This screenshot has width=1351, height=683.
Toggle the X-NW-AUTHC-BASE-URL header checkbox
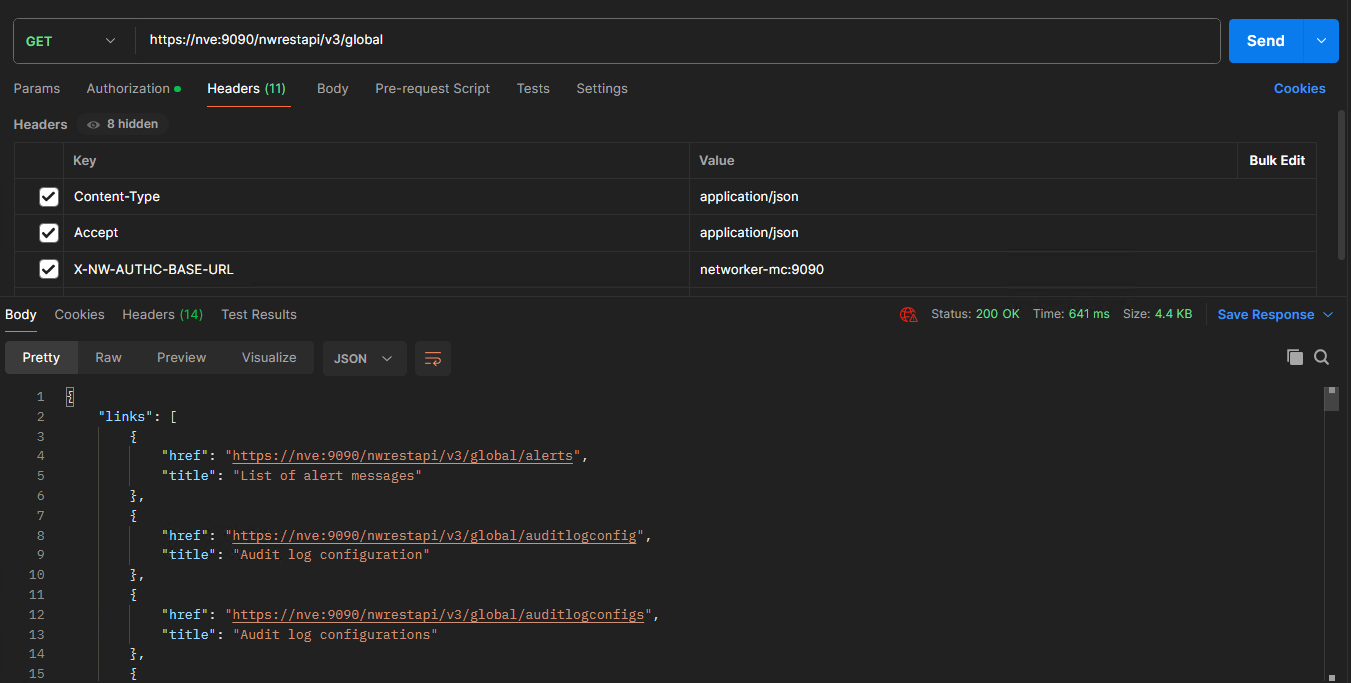(48, 269)
